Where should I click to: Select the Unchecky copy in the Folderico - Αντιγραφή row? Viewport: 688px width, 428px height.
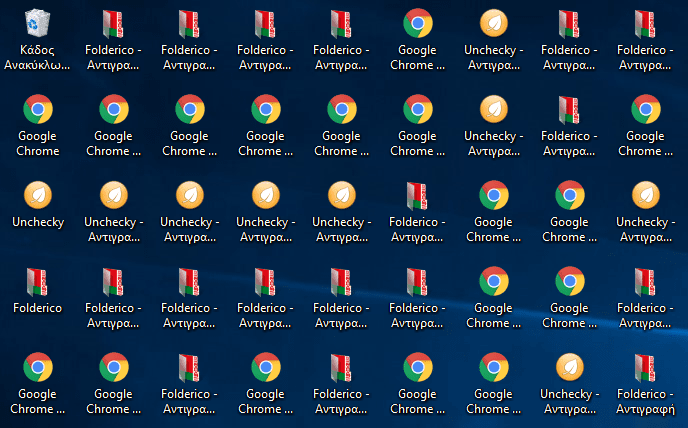[x=570, y=367]
